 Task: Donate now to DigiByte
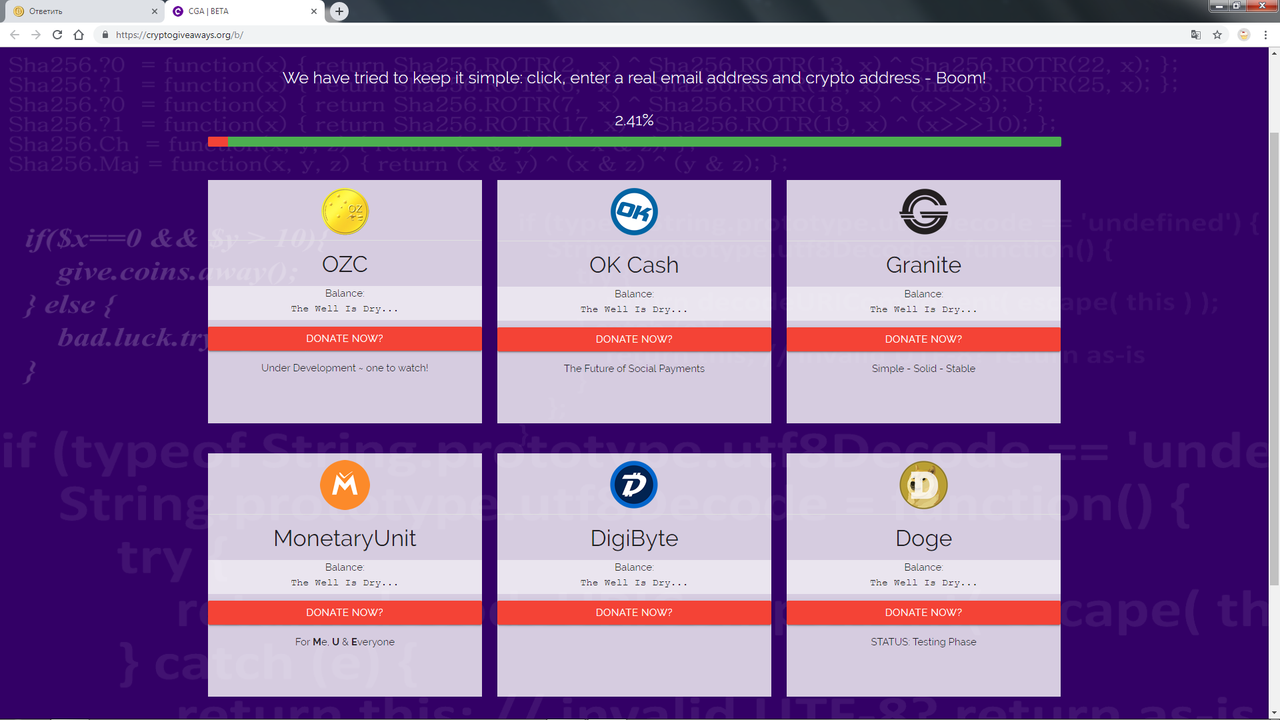634,612
